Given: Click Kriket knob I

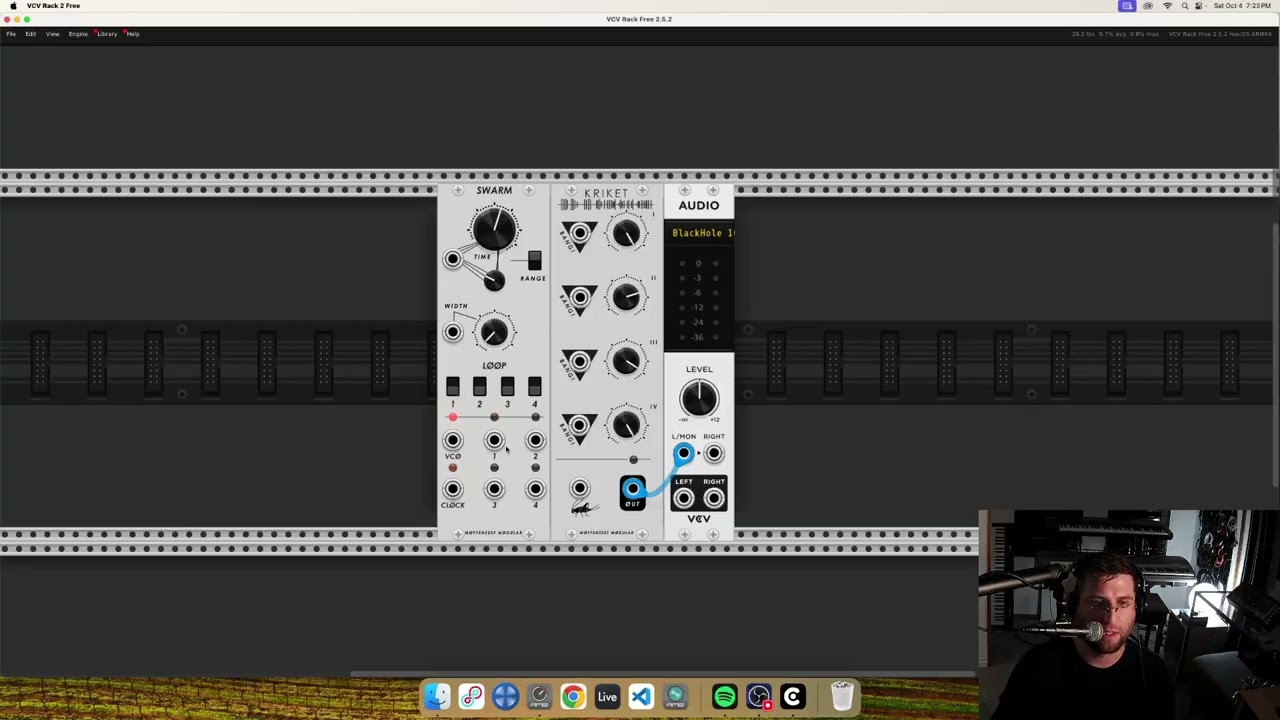Looking at the screenshot, I should [626, 234].
